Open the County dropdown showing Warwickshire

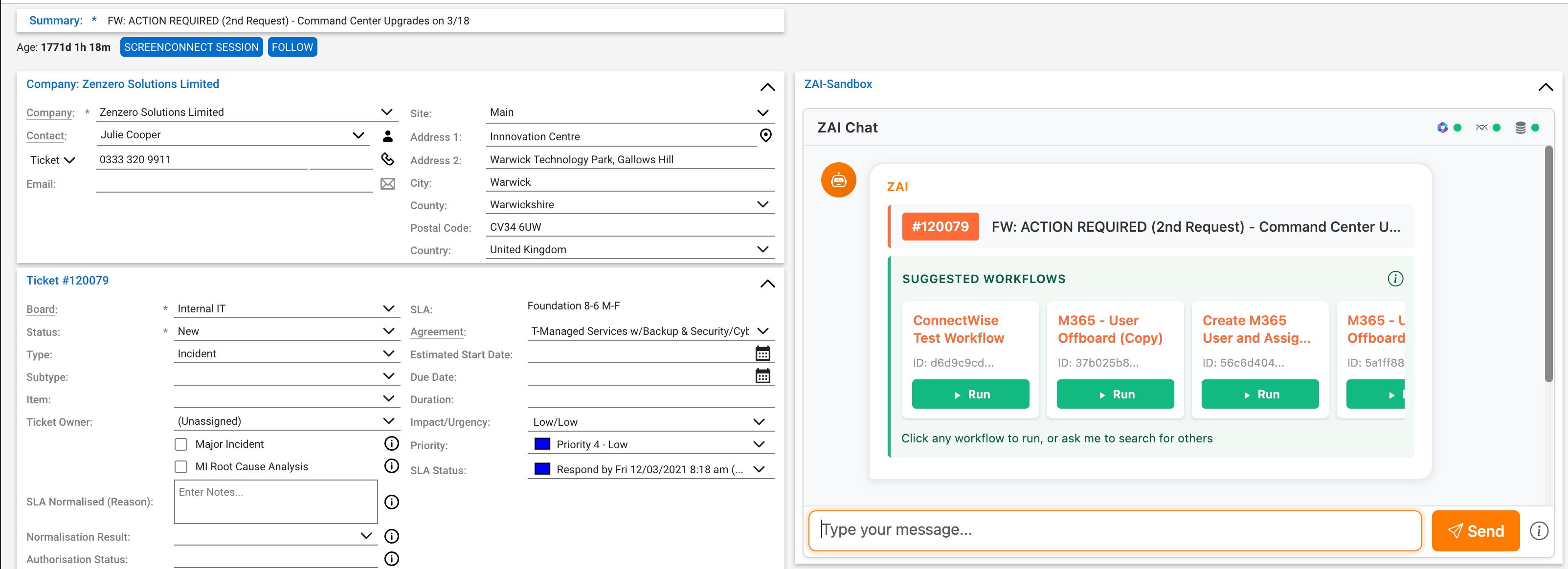[762, 204]
